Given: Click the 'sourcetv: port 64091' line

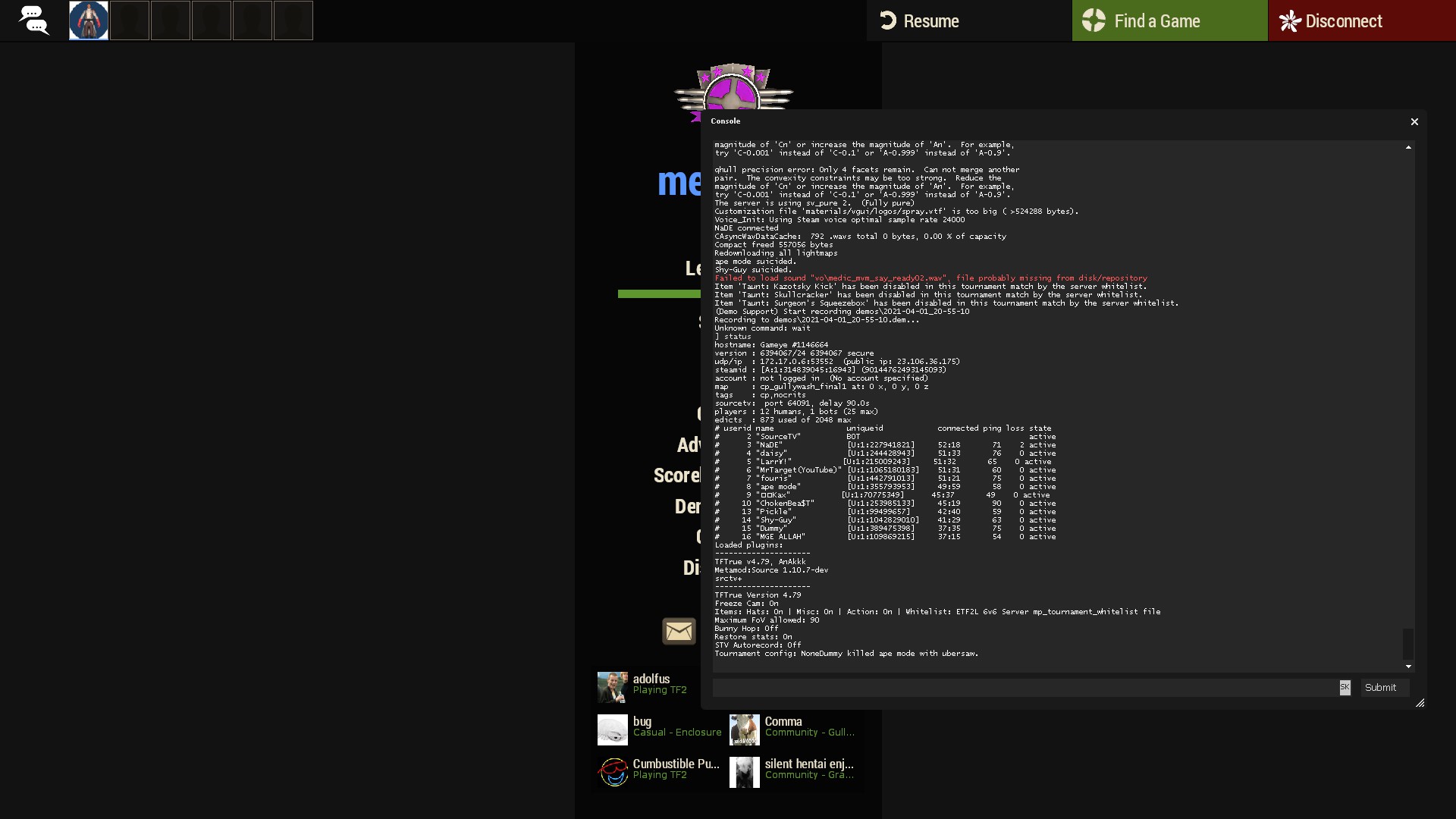Looking at the screenshot, I should pos(792,403).
